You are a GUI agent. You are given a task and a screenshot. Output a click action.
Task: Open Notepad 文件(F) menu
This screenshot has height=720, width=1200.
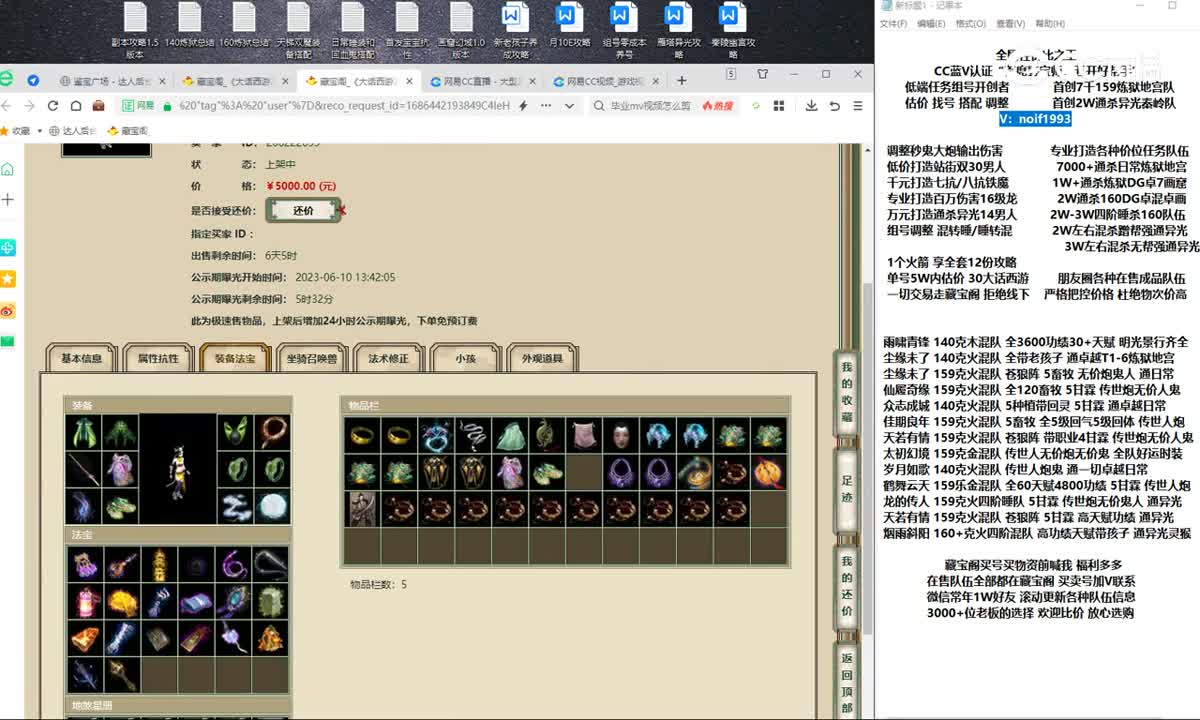[895, 23]
